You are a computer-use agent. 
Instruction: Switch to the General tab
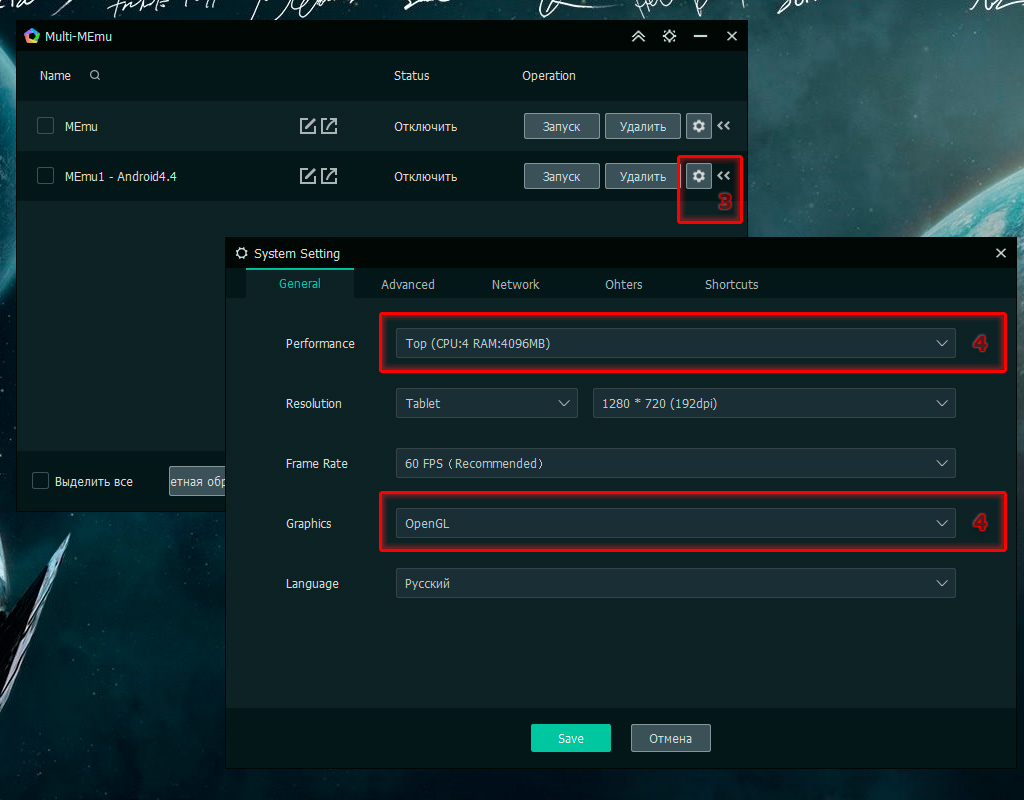300,284
